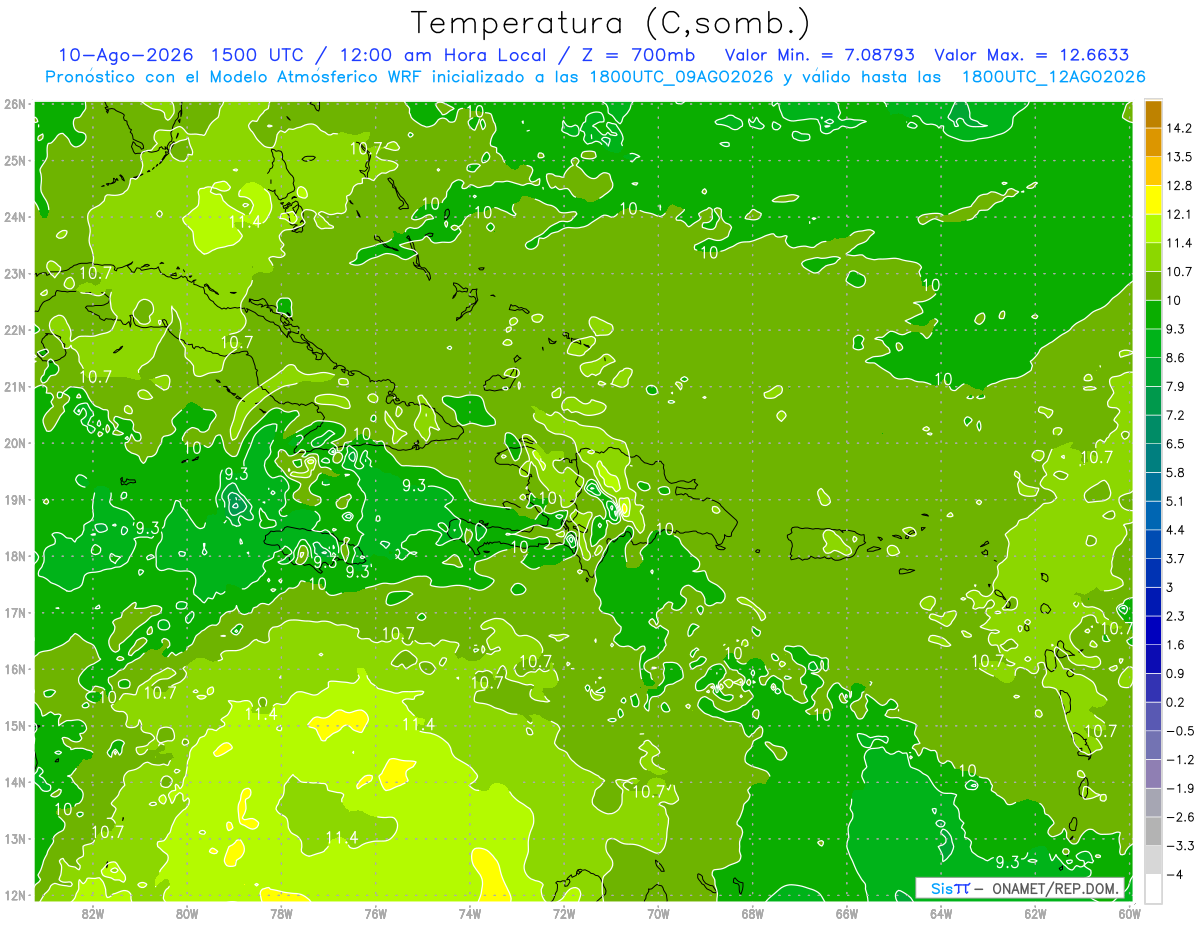The image size is (1200, 927).
Task: Click the '66W' longitude axis label
Action: (x=847, y=914)
